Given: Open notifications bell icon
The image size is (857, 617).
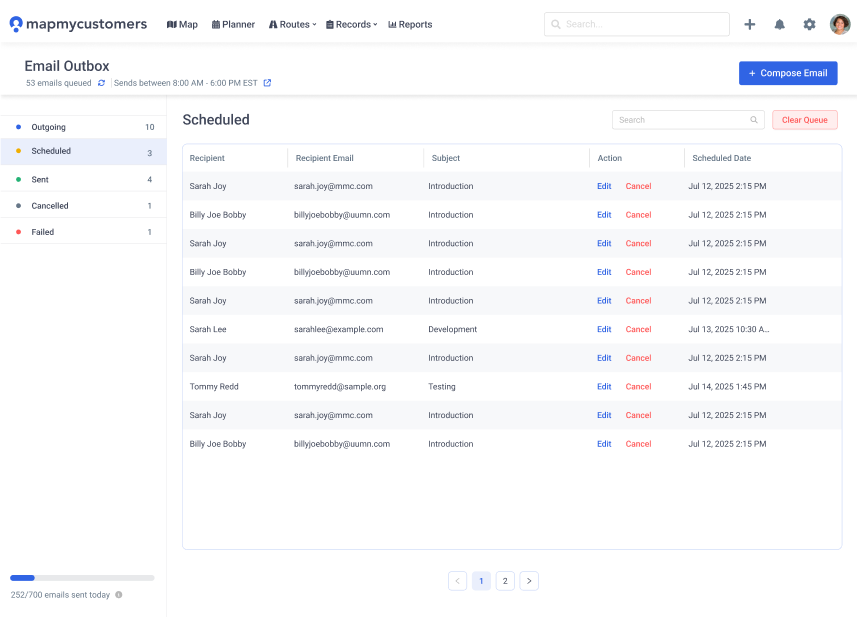Looking at the screenshot, I should click(x=779, y=24).
